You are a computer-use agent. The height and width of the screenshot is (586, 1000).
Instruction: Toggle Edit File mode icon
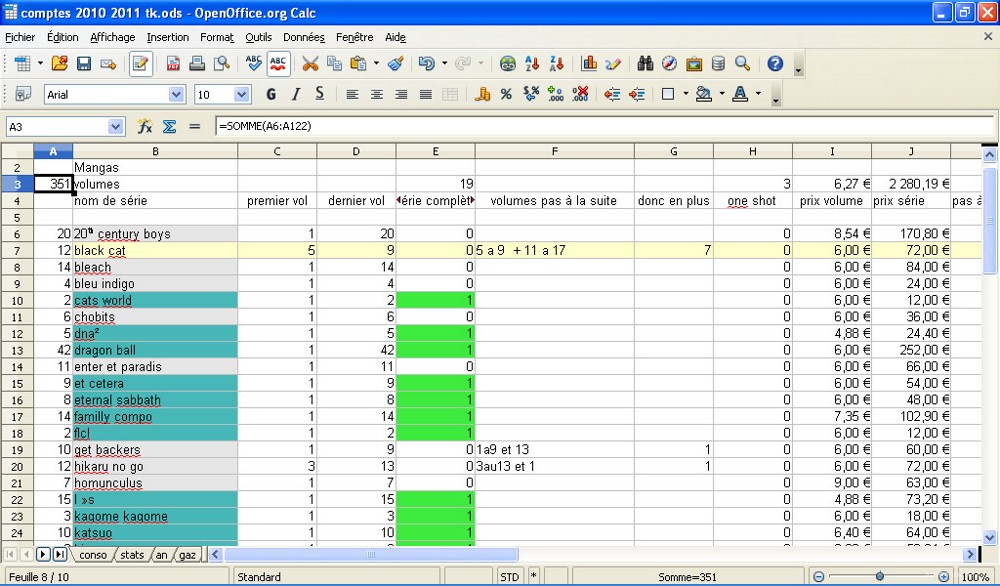(140, 64)
